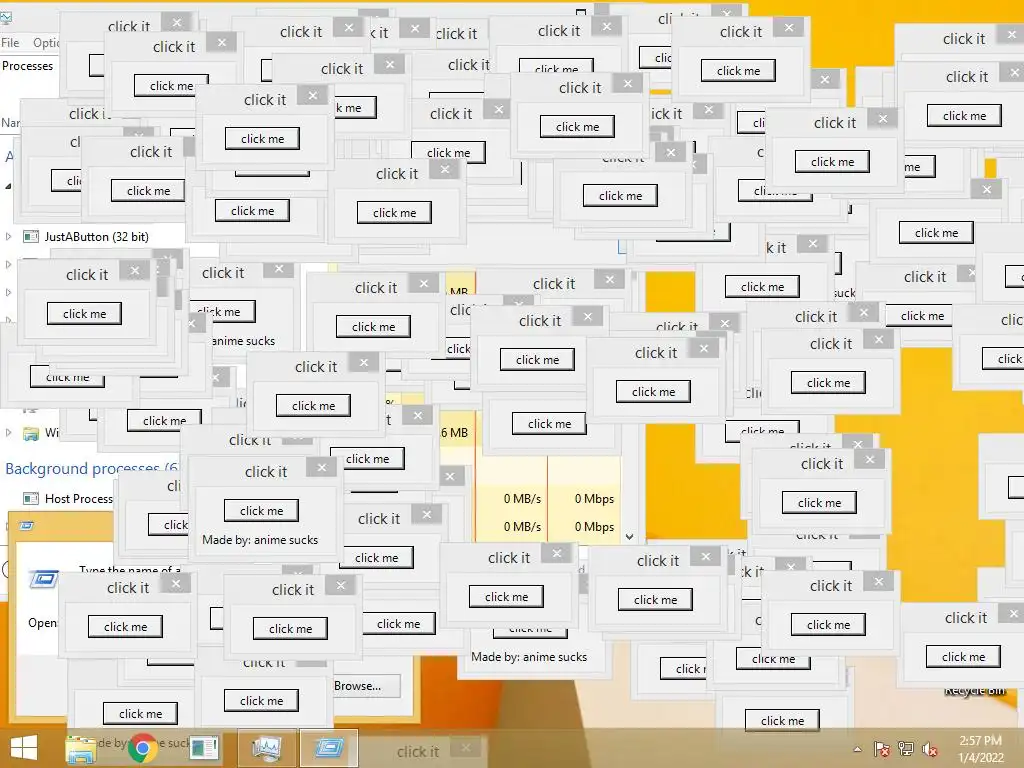Click the Host Process row icon
Image resolution: width=1024 pixels, height=768 pixels.
click(31, 499)
